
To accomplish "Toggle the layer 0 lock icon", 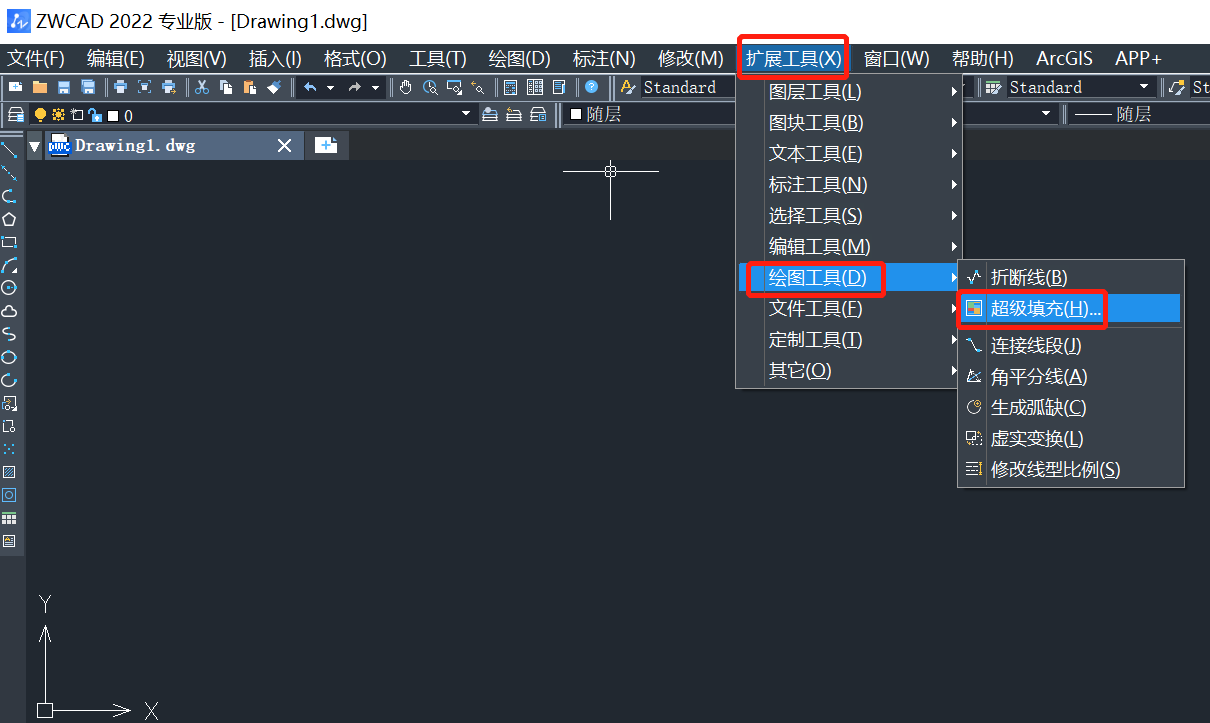I will (94, 114).
